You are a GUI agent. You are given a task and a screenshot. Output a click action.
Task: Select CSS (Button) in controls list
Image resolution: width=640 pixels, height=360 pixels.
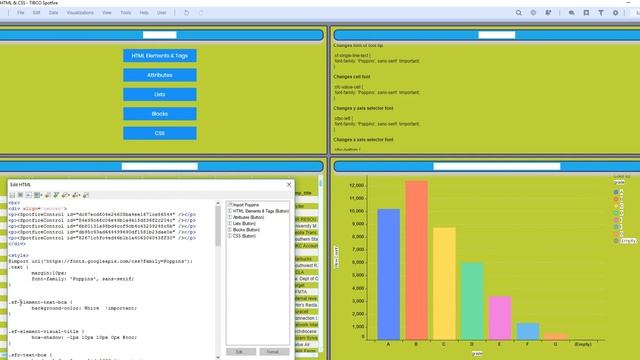(242, 236)
